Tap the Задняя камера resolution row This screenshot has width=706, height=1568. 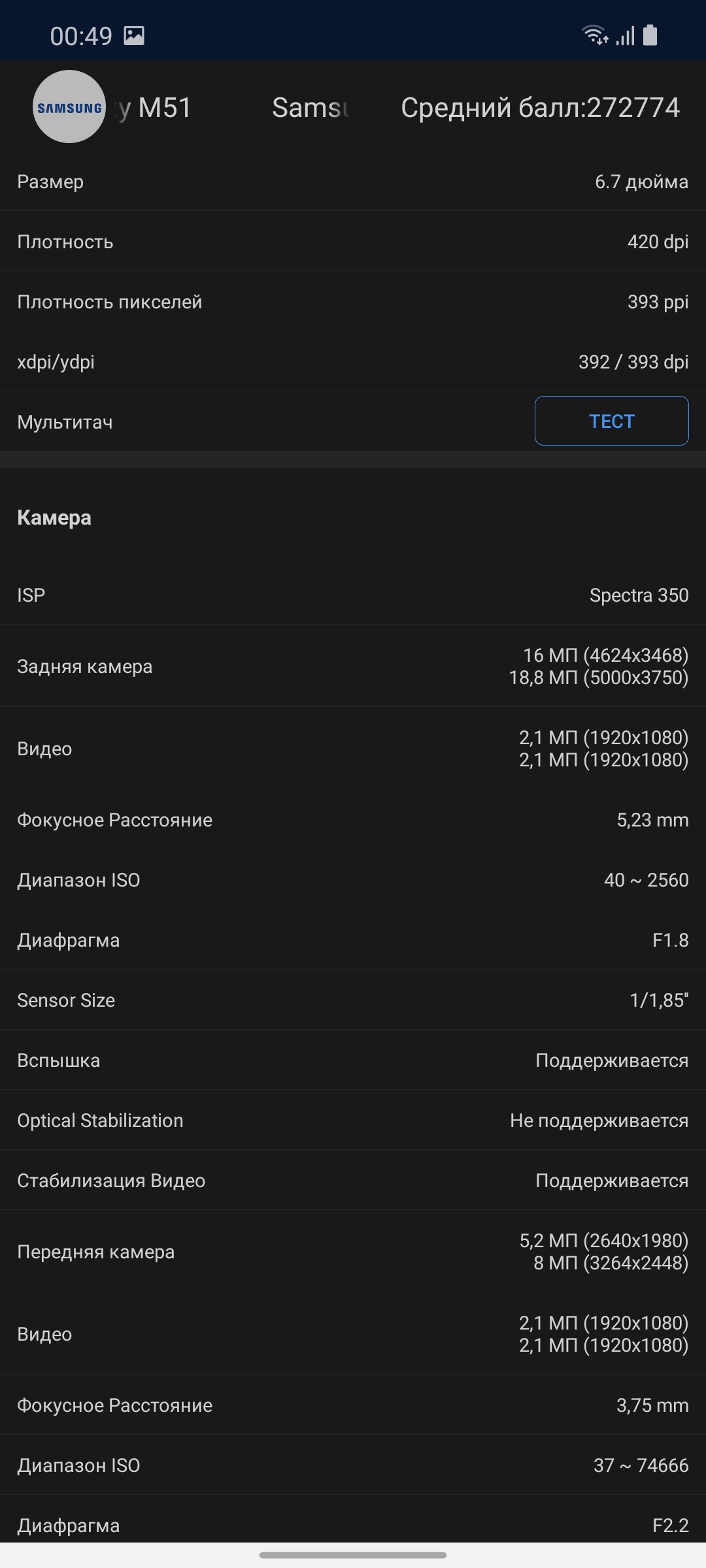pos(353,666)
